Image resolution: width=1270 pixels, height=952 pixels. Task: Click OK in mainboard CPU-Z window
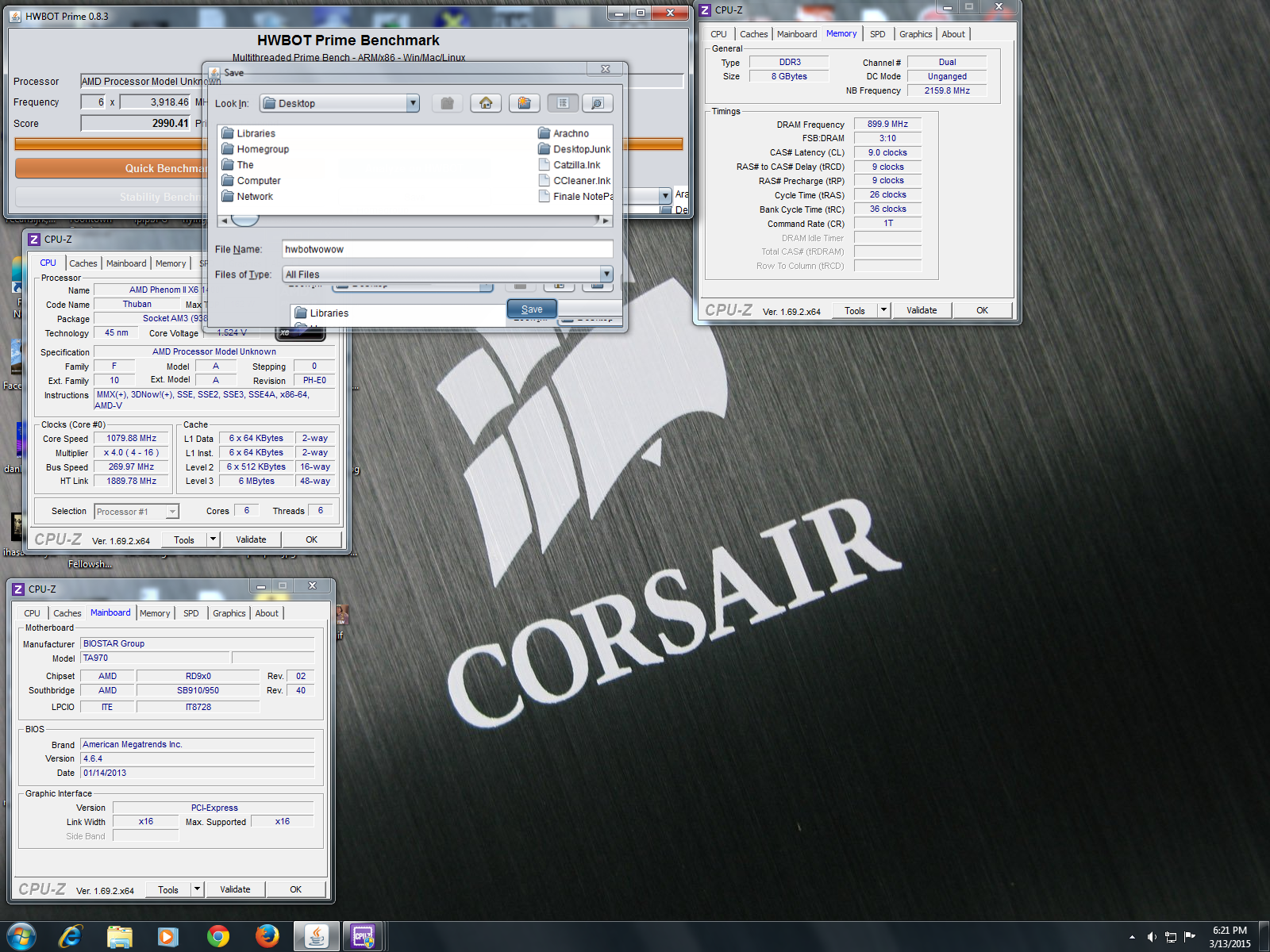[x=295, y=889]
